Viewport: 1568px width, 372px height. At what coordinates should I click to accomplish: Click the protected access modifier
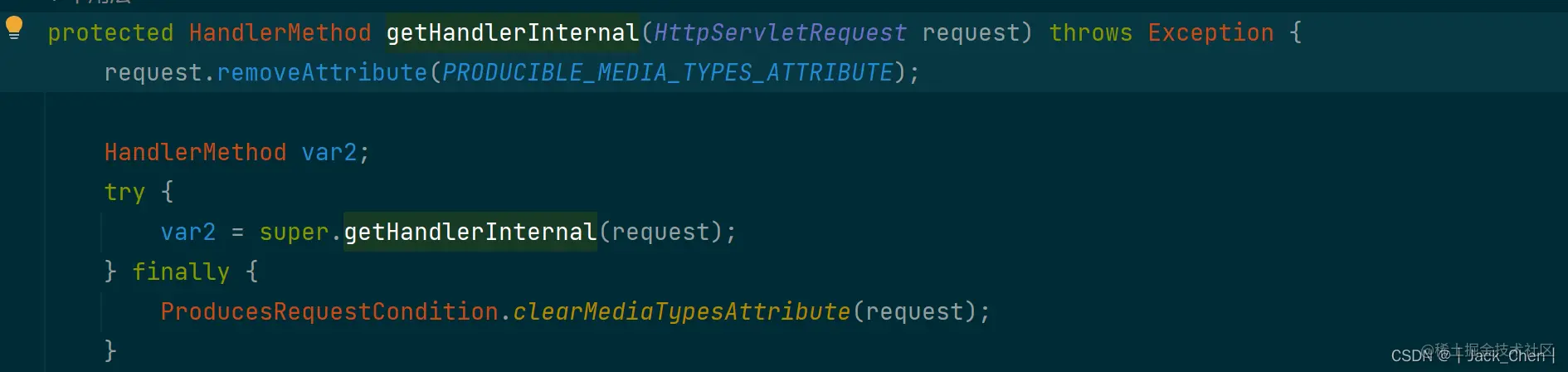pyautogui.click(x=110, y=32)
